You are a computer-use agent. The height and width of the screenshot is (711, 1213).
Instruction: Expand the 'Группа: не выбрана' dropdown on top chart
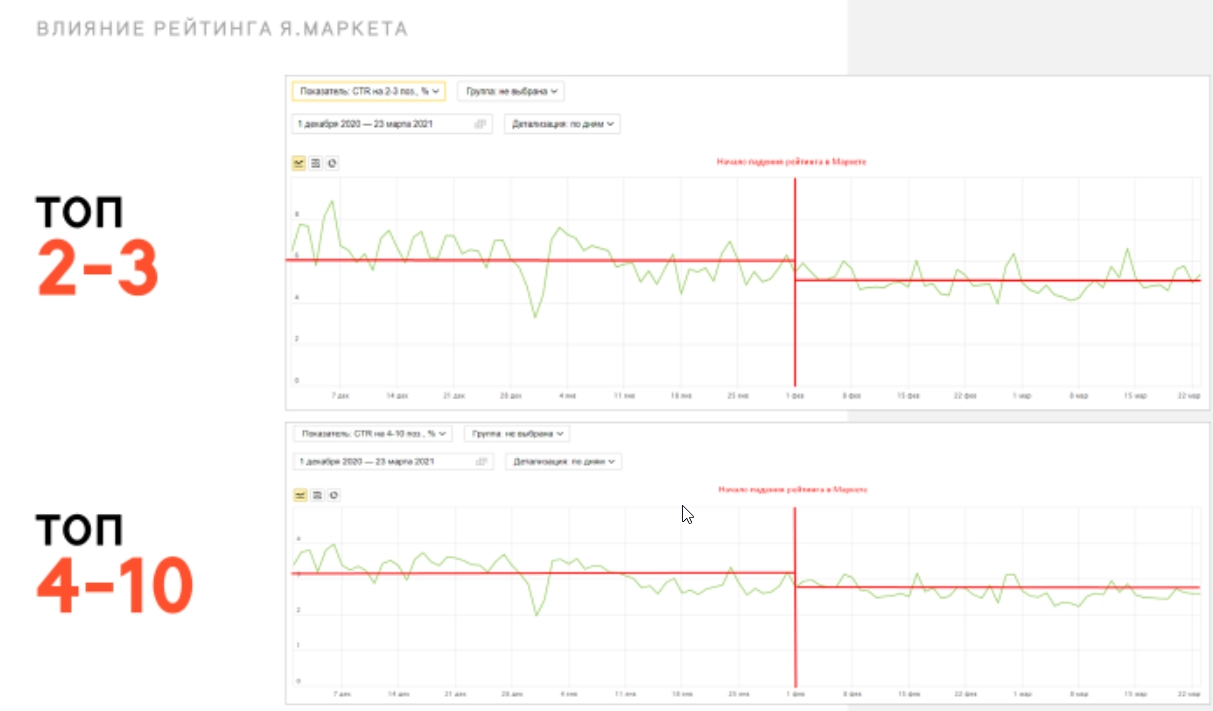coord(512,90)
